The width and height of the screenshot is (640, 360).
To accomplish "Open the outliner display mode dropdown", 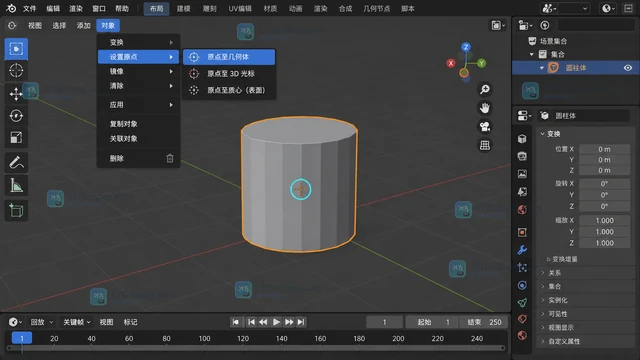I will (x=525, y=25).
